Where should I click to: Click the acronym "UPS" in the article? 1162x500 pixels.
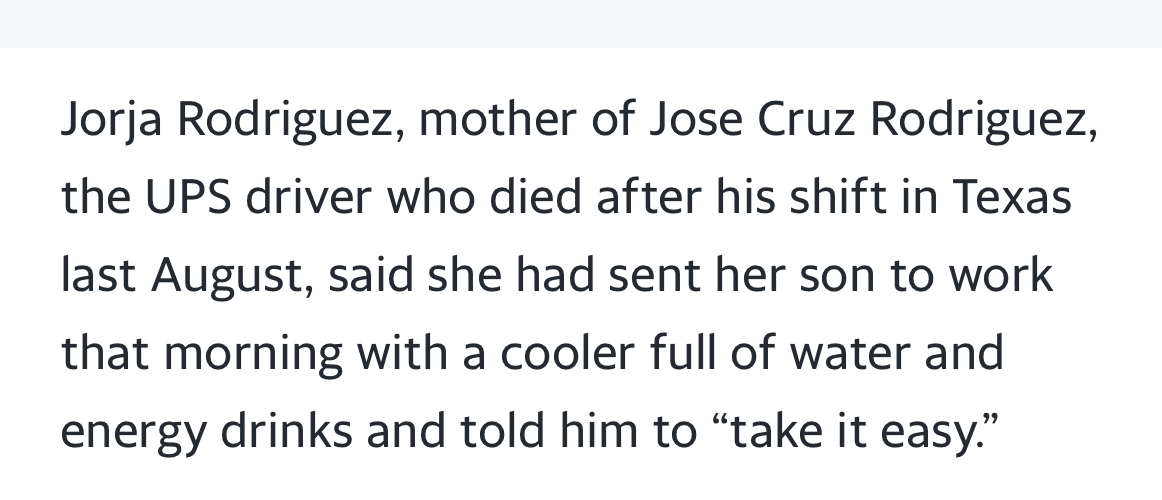(x=188, y=198)
